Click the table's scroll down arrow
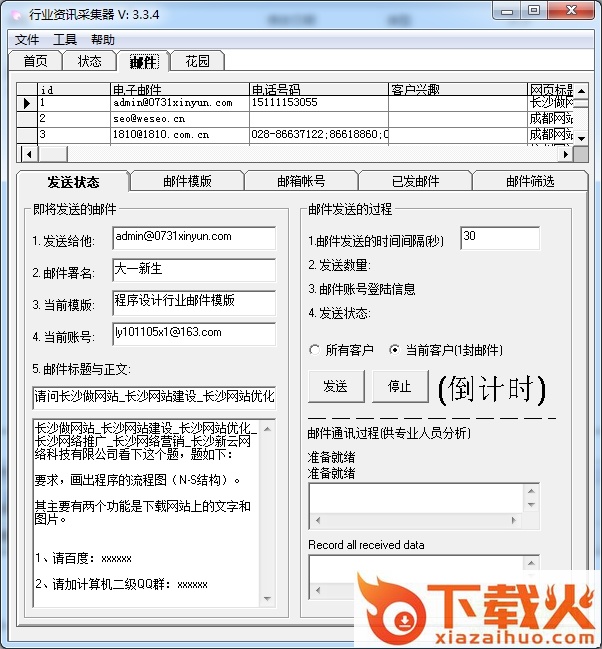This screenshot has height=649, width=602. coord(581,139)
